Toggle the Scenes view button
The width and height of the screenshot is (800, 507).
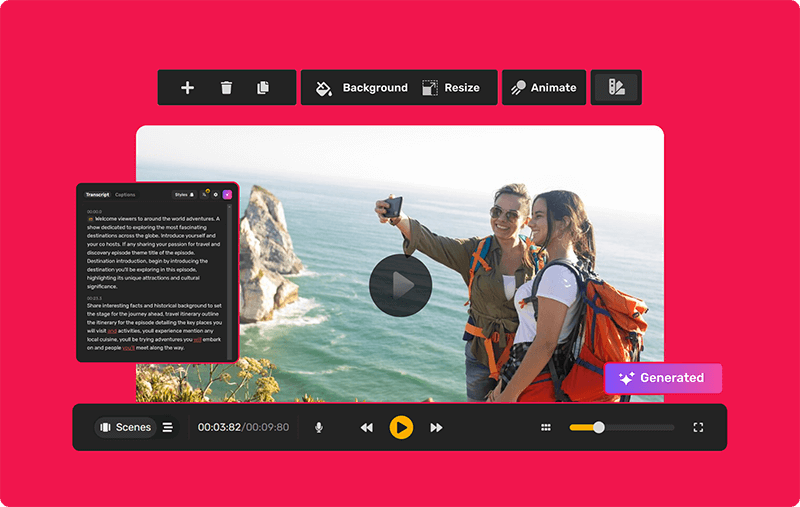(126, 427)
